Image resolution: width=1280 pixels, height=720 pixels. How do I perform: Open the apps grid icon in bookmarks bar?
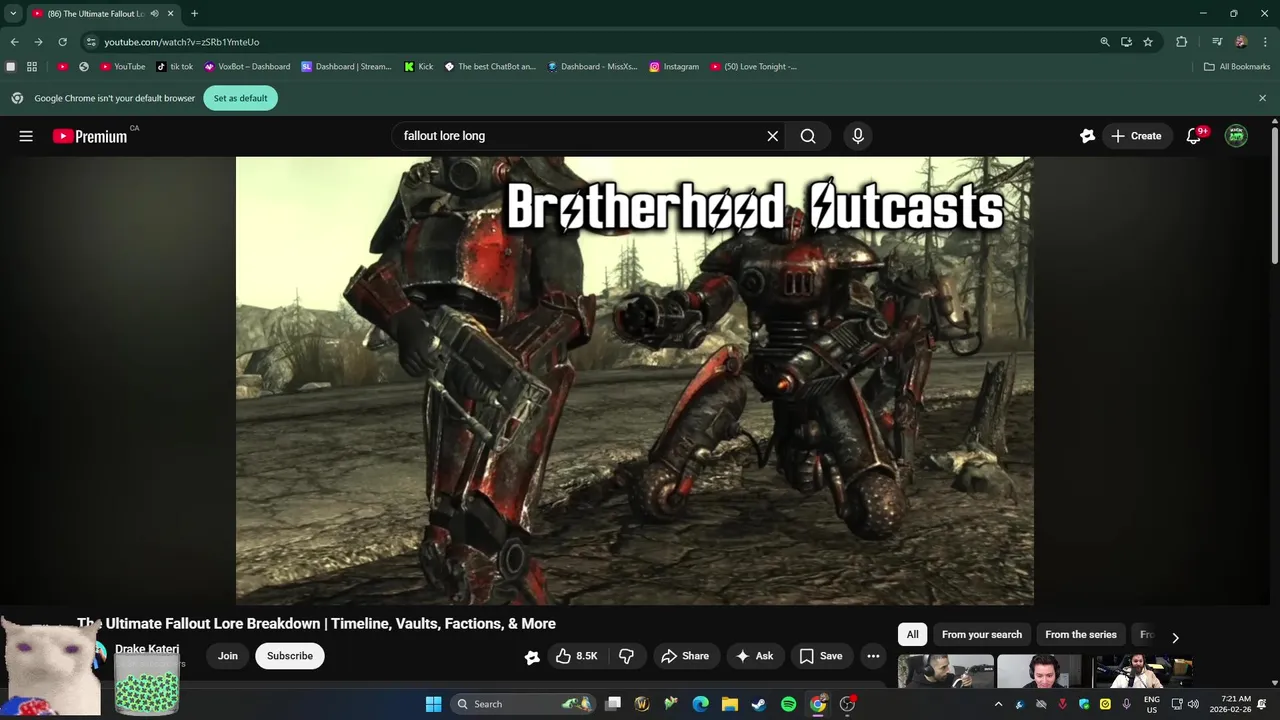(32, 67)
